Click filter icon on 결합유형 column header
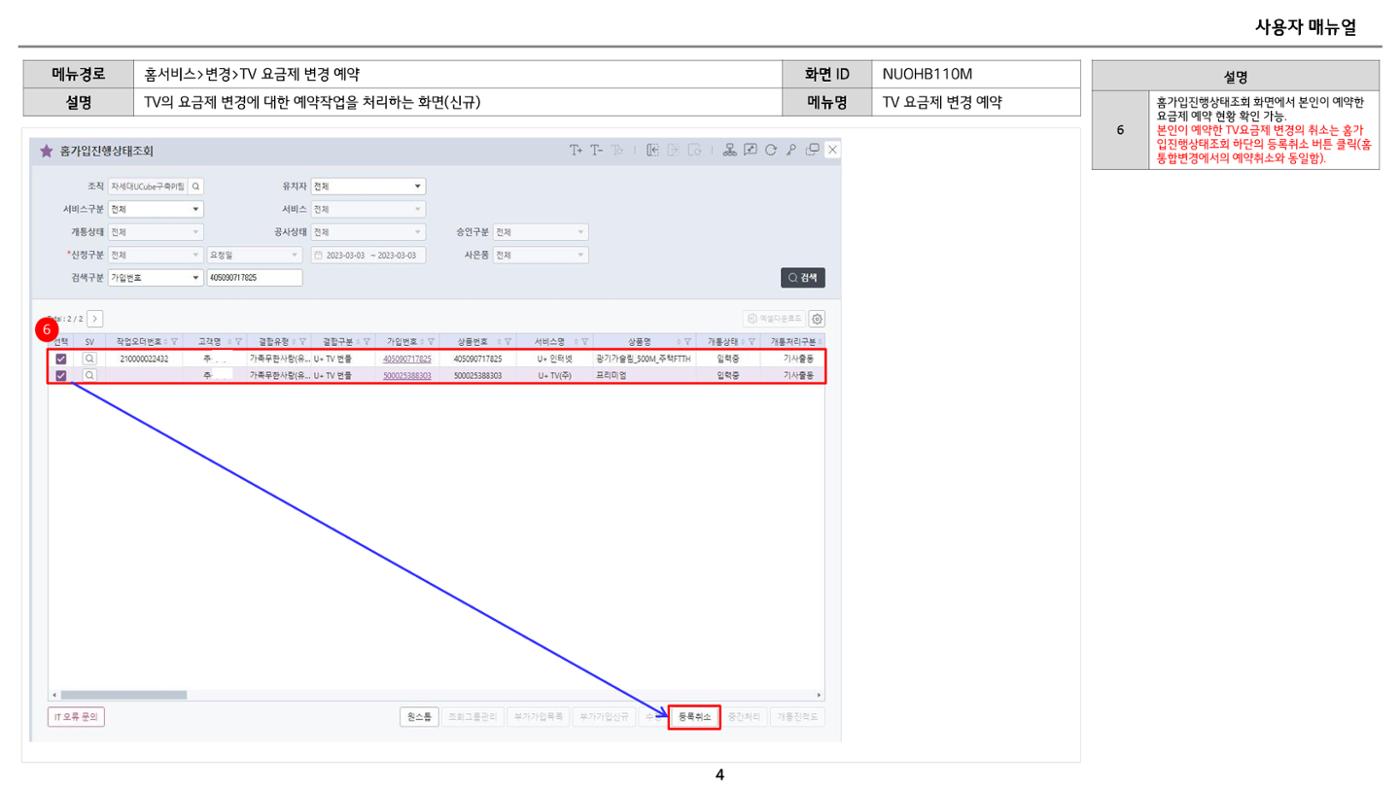The width and height of the screenshot is (1400, 788). 303,341
